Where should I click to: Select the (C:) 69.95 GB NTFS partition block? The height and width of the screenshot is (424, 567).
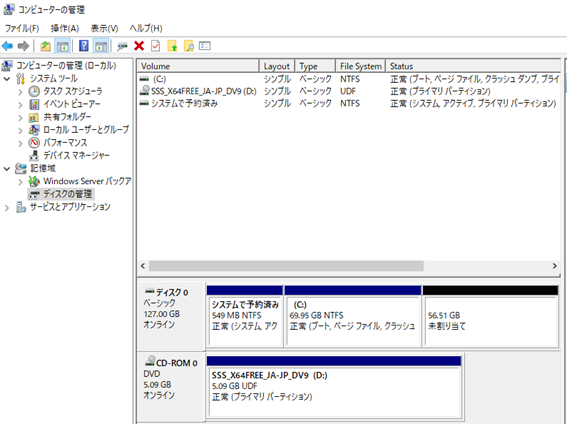353,316
